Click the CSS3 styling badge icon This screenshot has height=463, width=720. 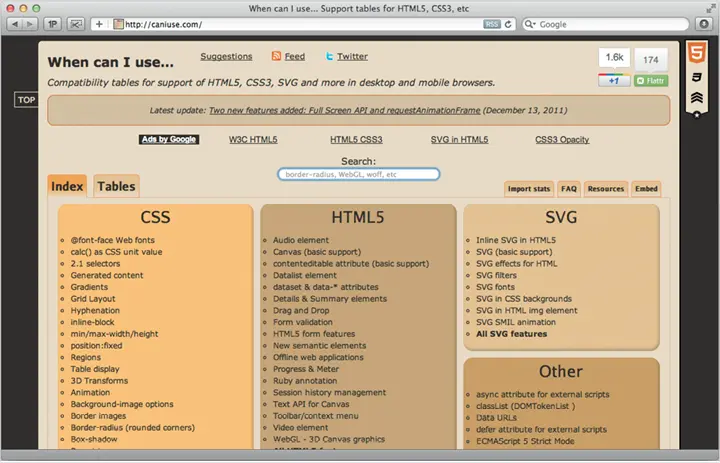(x=697, y=77)
